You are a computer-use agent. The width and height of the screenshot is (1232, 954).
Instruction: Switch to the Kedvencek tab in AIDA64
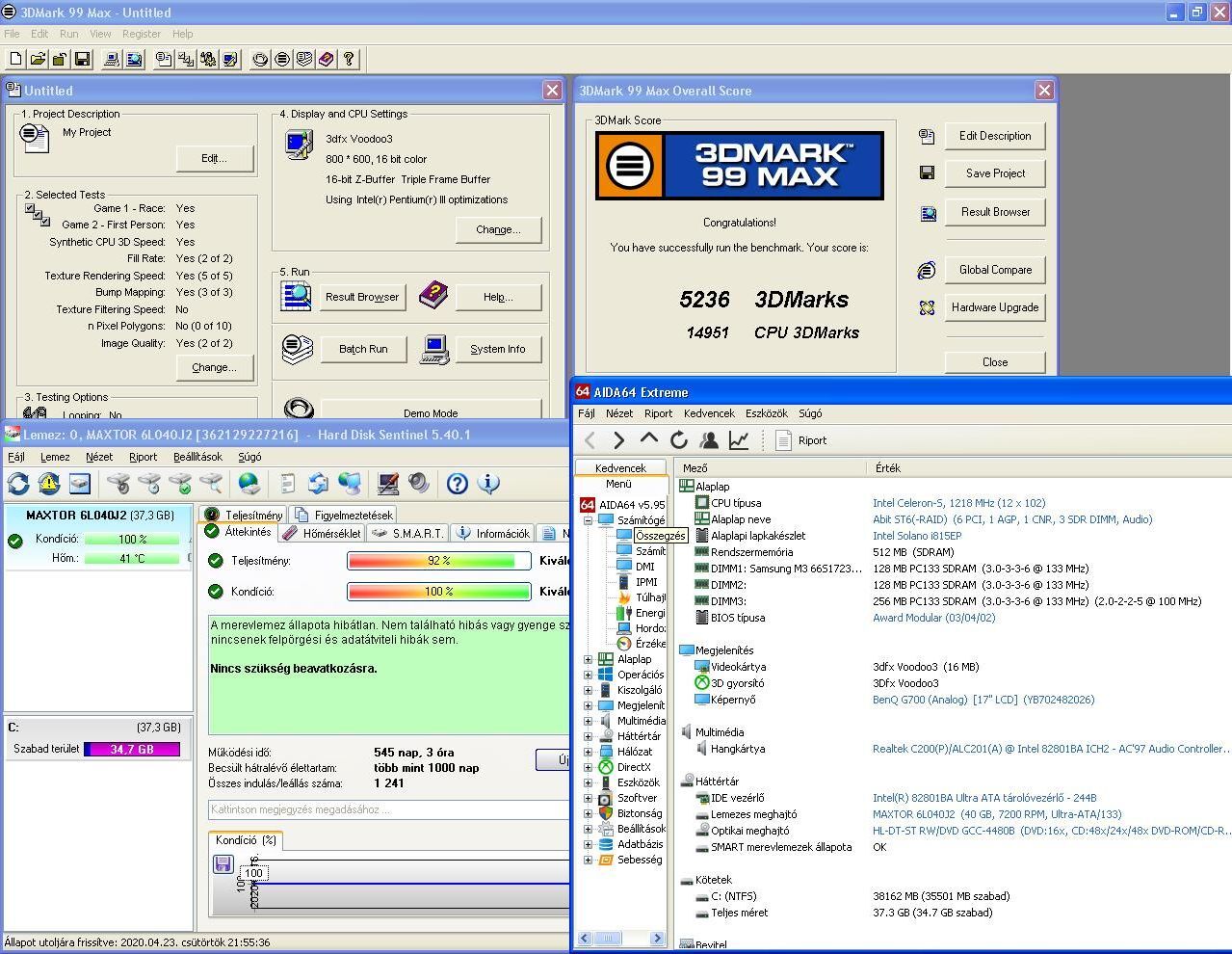pos(620,467)
